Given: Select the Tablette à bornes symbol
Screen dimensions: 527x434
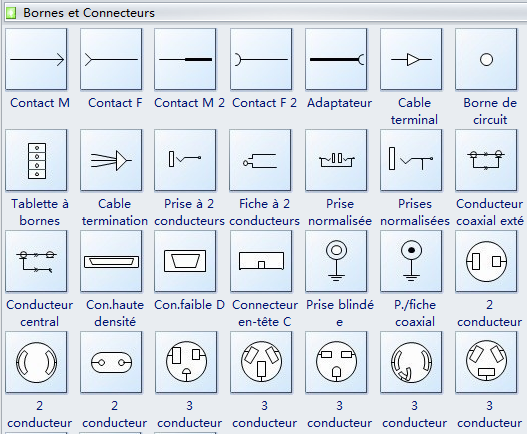Looking at the screenshot, I should 36,160.
